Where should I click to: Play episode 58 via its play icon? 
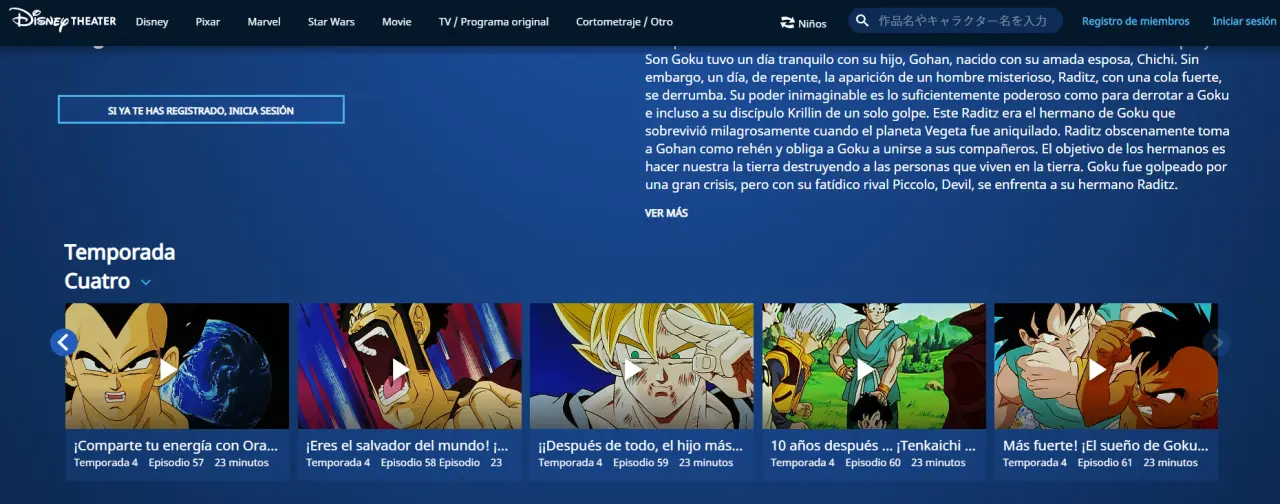401,369
